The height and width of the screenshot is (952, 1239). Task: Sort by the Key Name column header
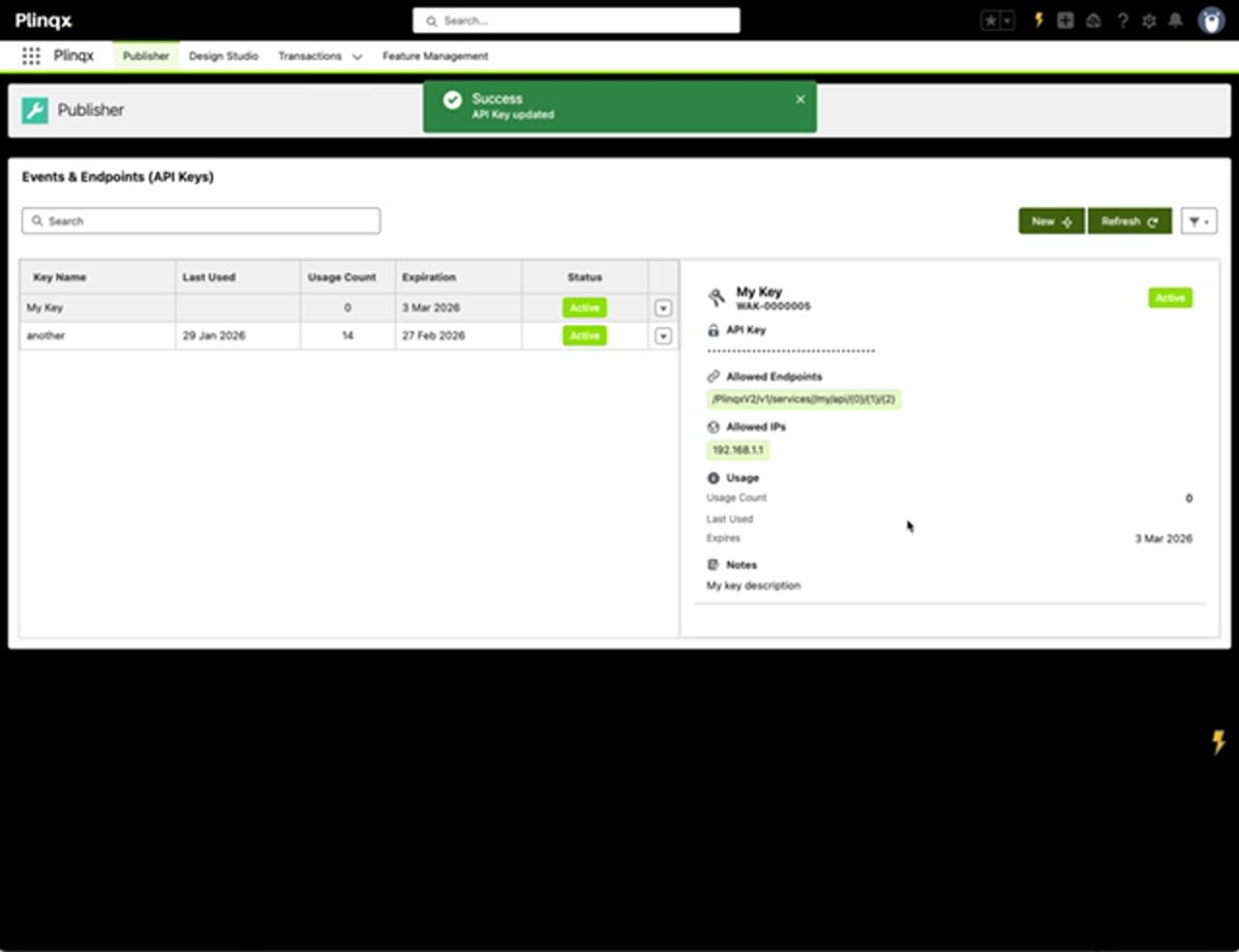[98, 277]
